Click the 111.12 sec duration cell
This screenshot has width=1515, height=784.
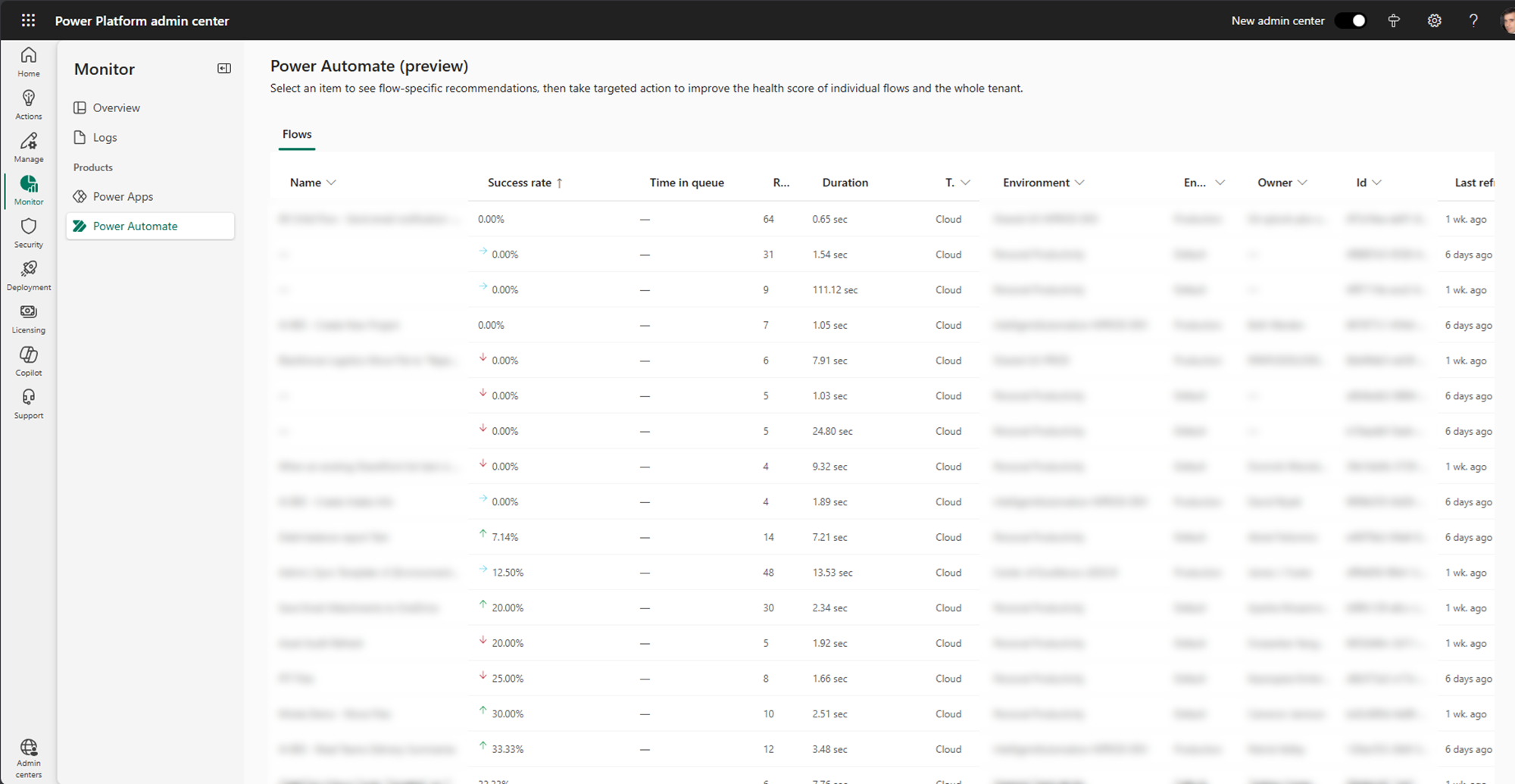tap(835, 290)
